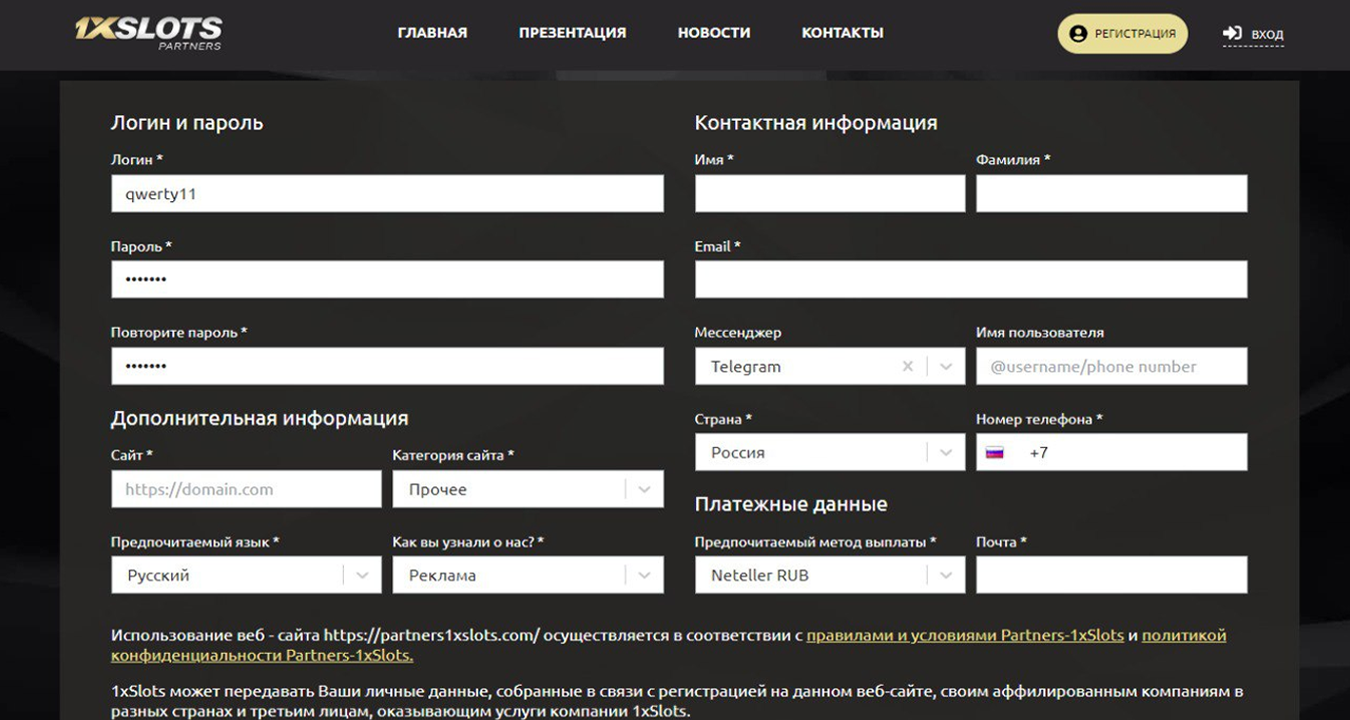Click the Логин и пароль heading
This screenshot has width=1350, height=720.
pos(187,123)
